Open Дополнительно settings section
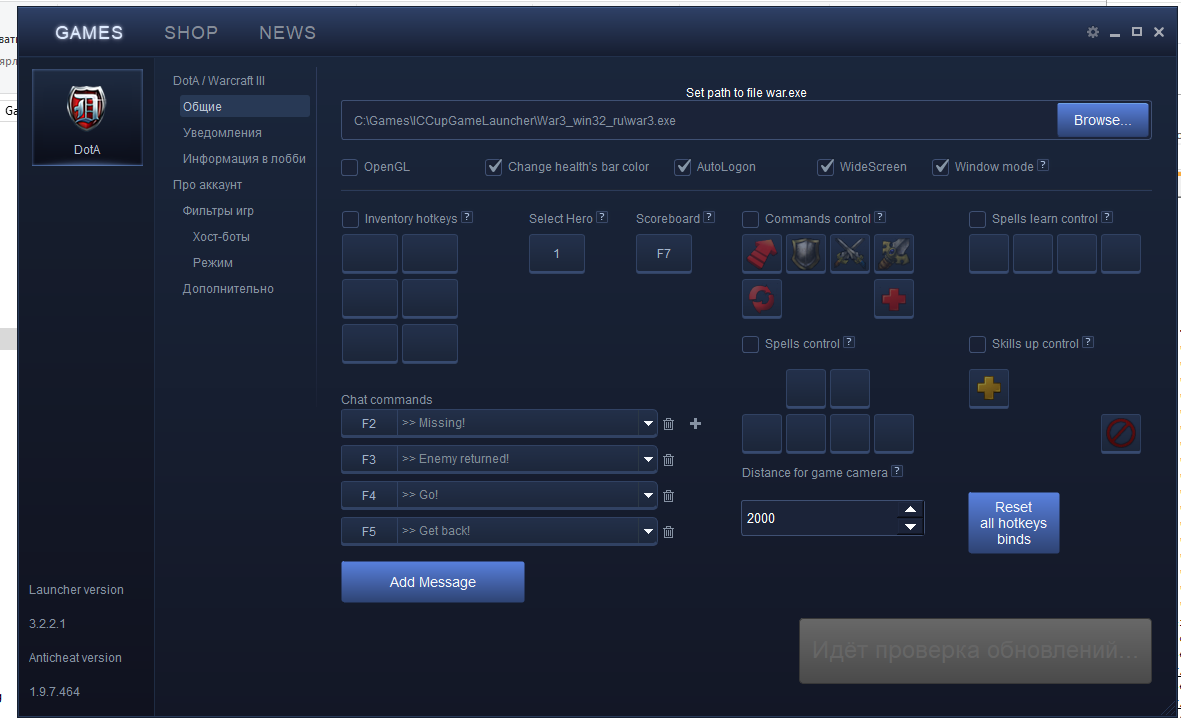 [227, 289]
